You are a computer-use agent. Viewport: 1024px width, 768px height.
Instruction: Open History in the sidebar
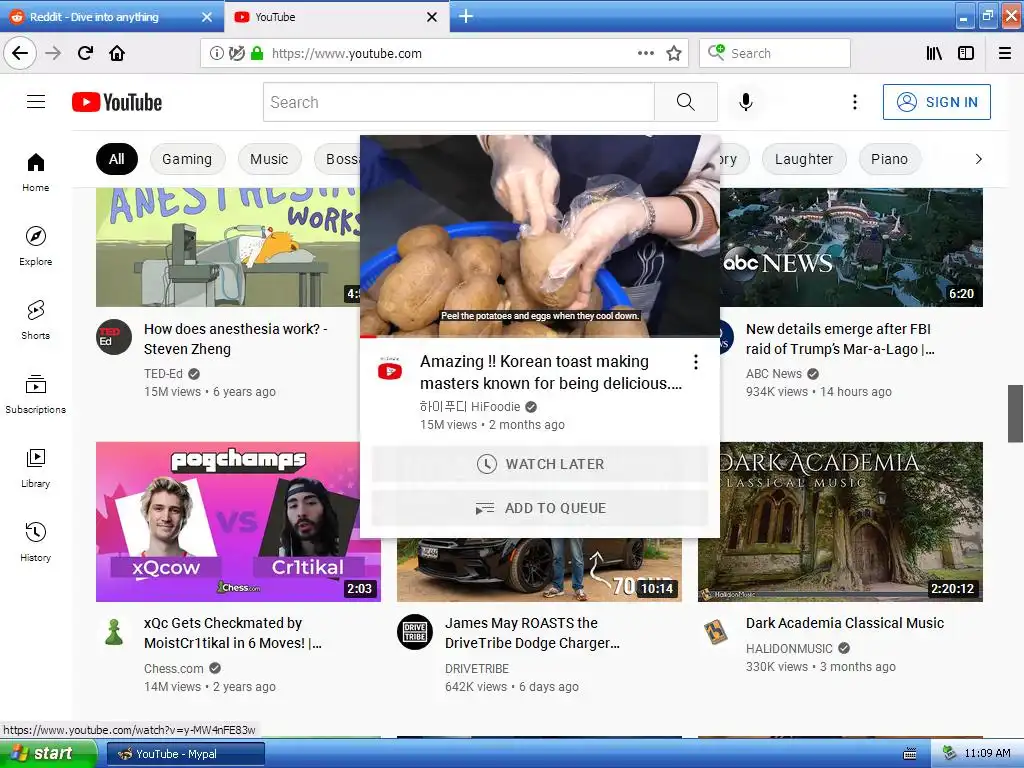point(36,542)
